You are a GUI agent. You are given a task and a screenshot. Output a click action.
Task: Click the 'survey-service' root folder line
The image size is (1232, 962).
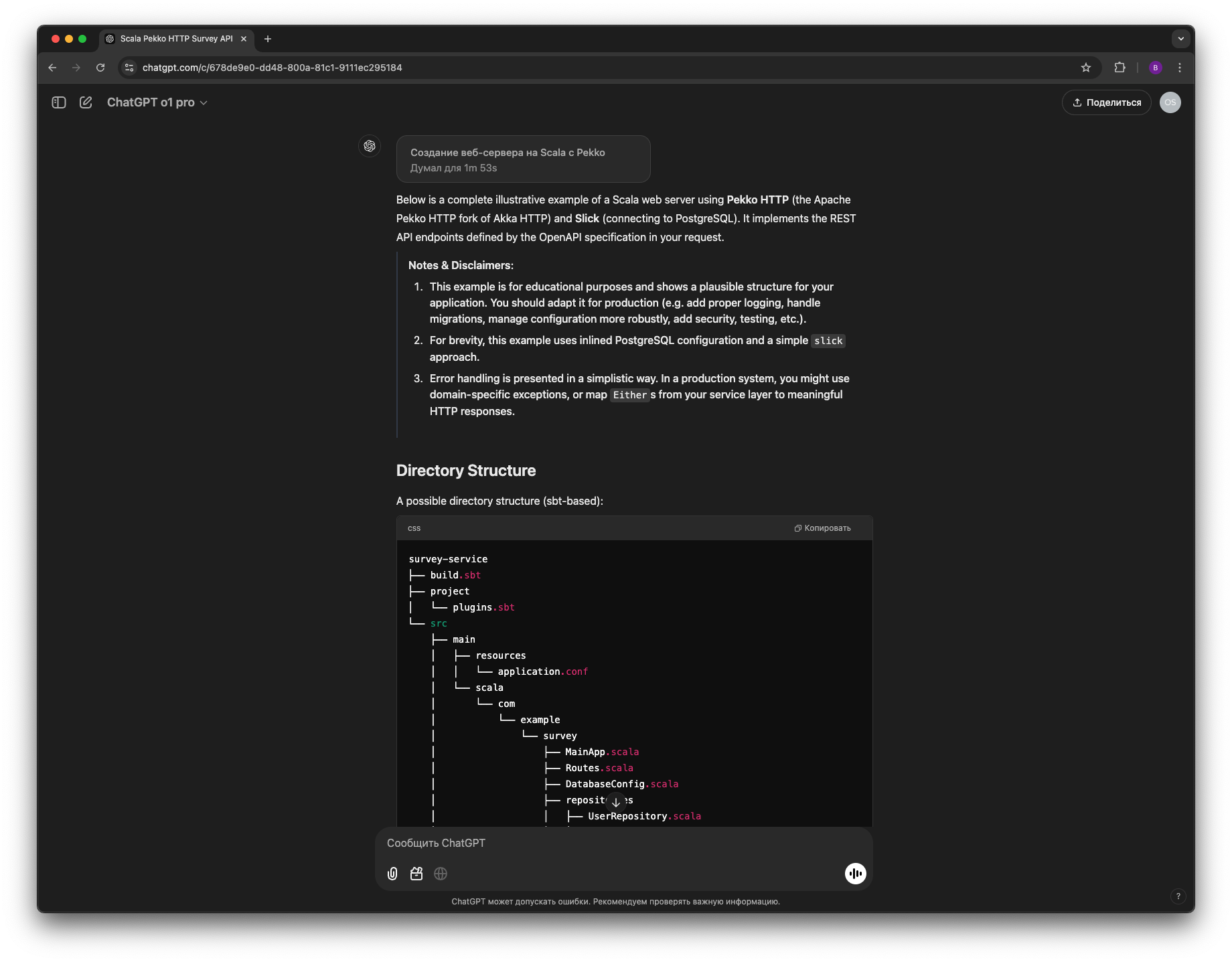(x=448, y=559)
